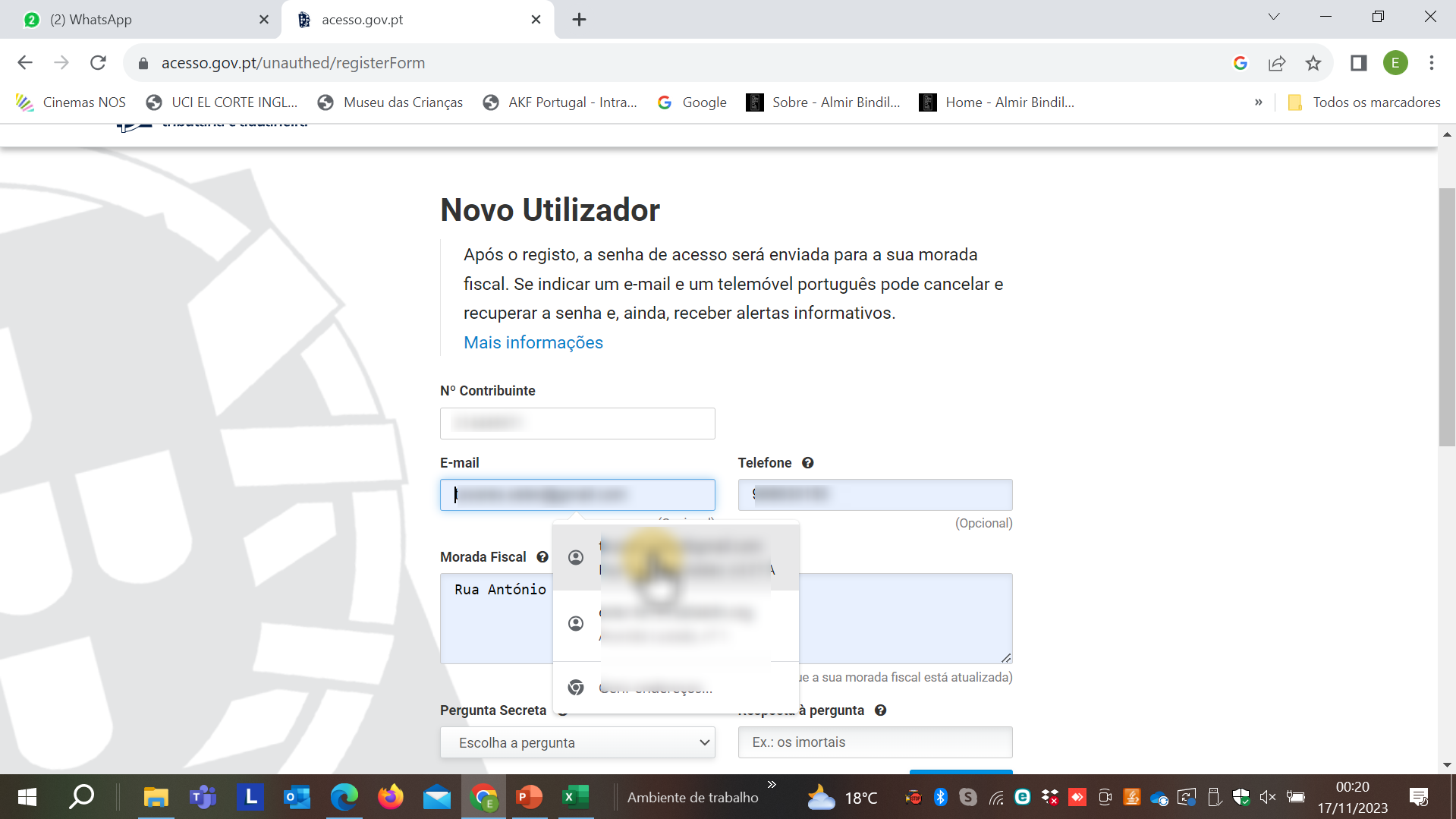Open the share page icon in address bar
Screen dimensions: 1456x819
1277,63
